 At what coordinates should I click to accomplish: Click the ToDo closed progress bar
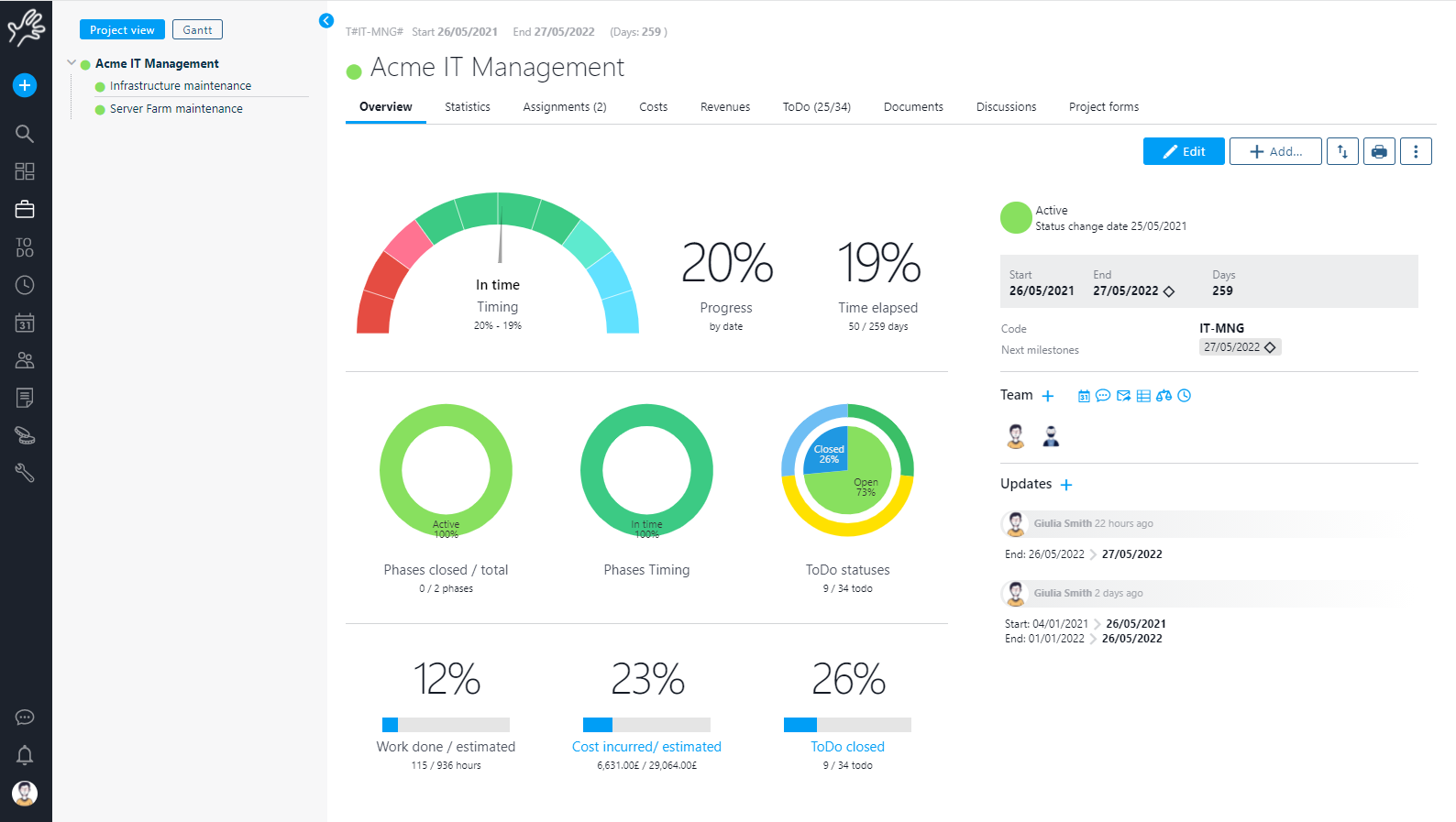tap(847, 725)
